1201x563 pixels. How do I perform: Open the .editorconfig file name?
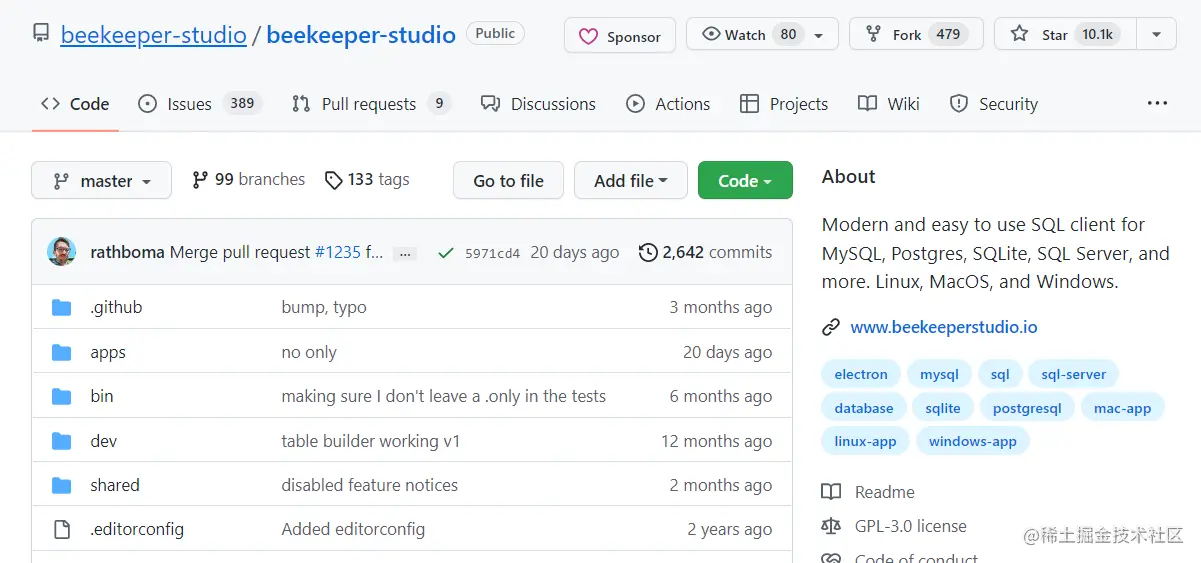137,529
